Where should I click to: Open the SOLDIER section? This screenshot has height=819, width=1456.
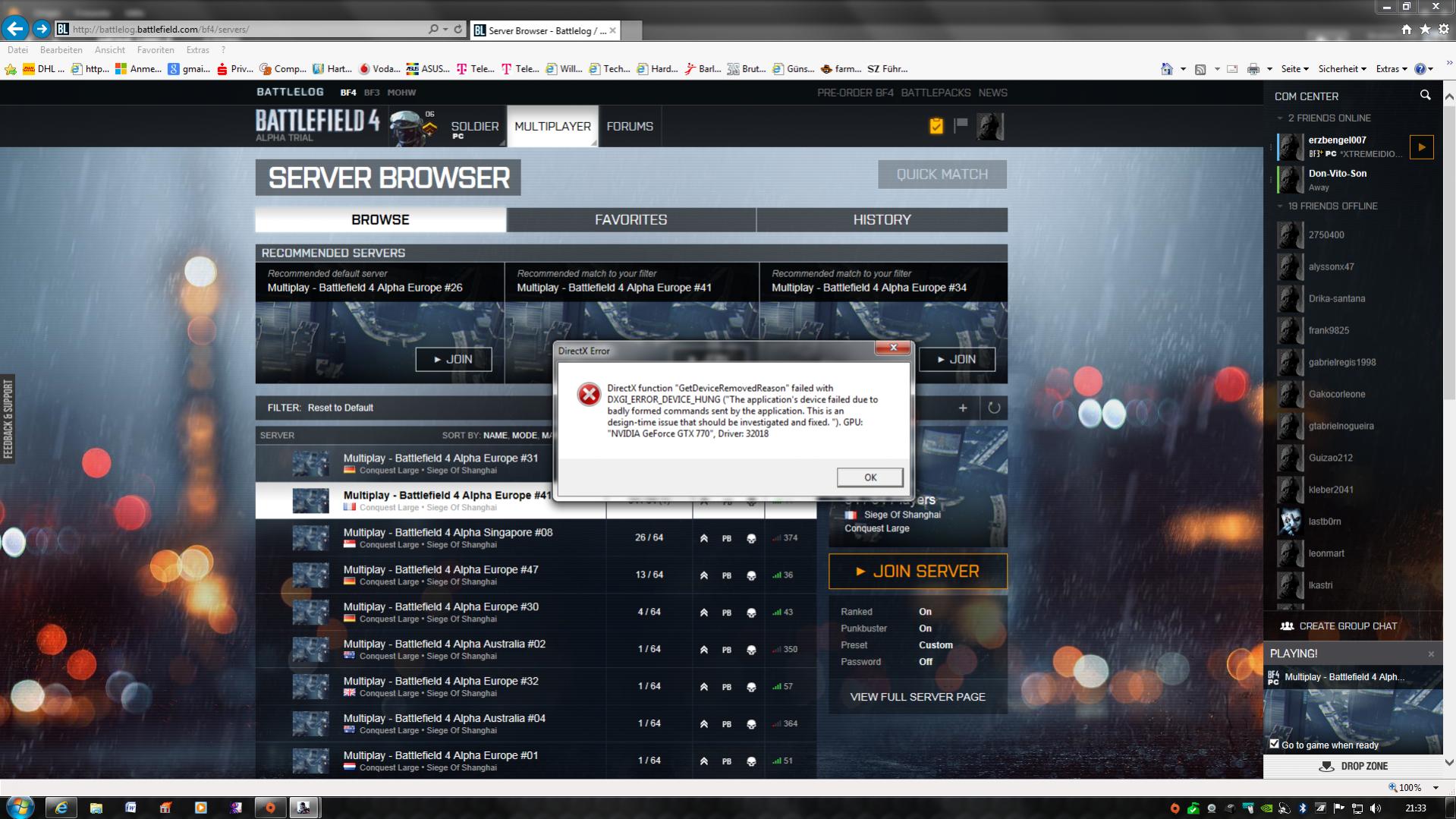pos(475,127)
